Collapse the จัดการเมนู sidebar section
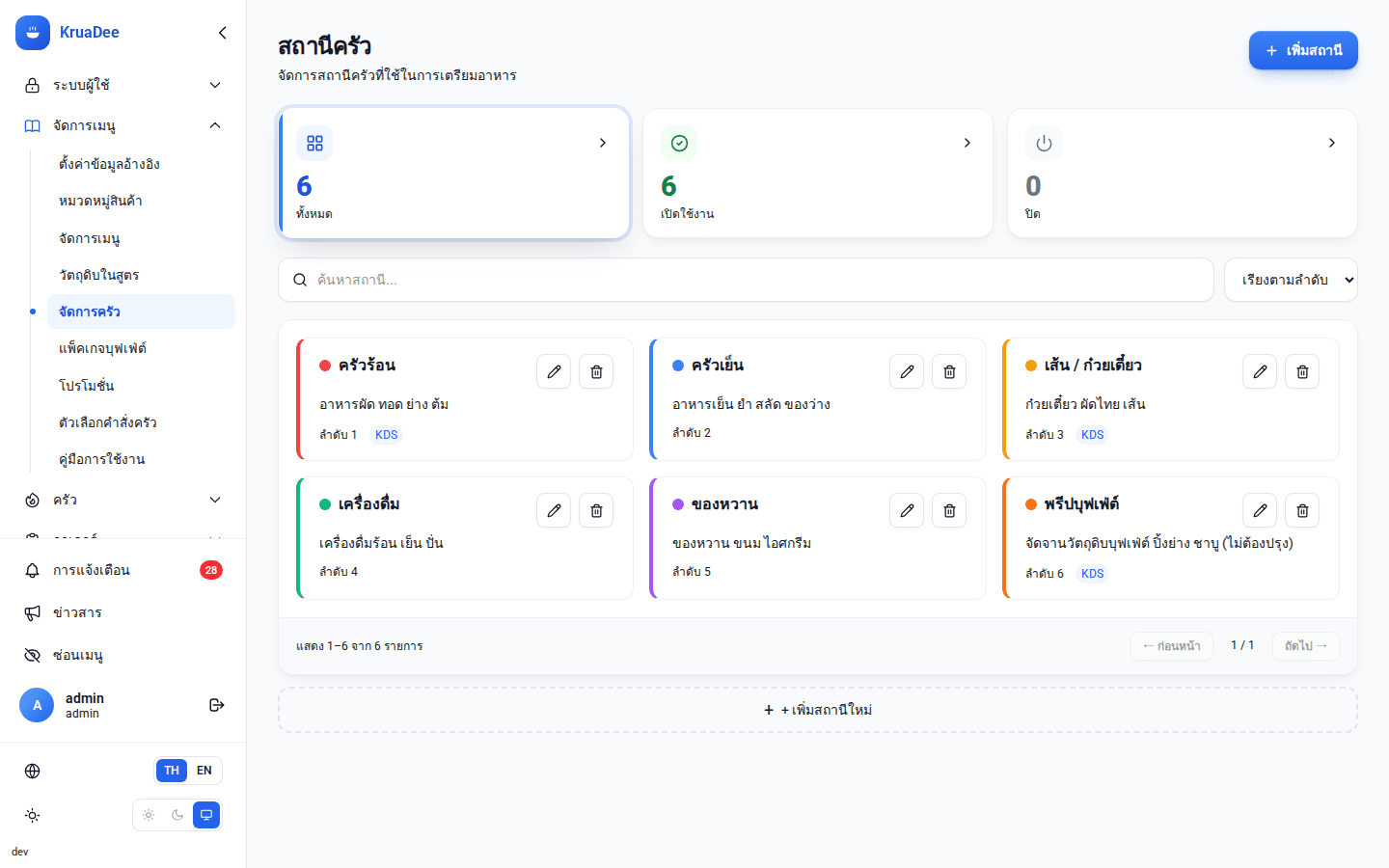Screen dimensions: 1389x868 (x=123, y=125)
